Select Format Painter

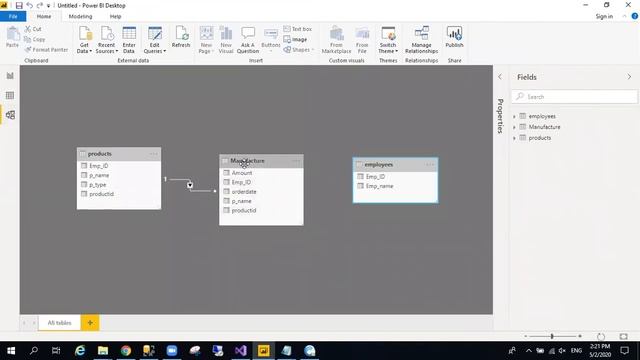point(46,50)
